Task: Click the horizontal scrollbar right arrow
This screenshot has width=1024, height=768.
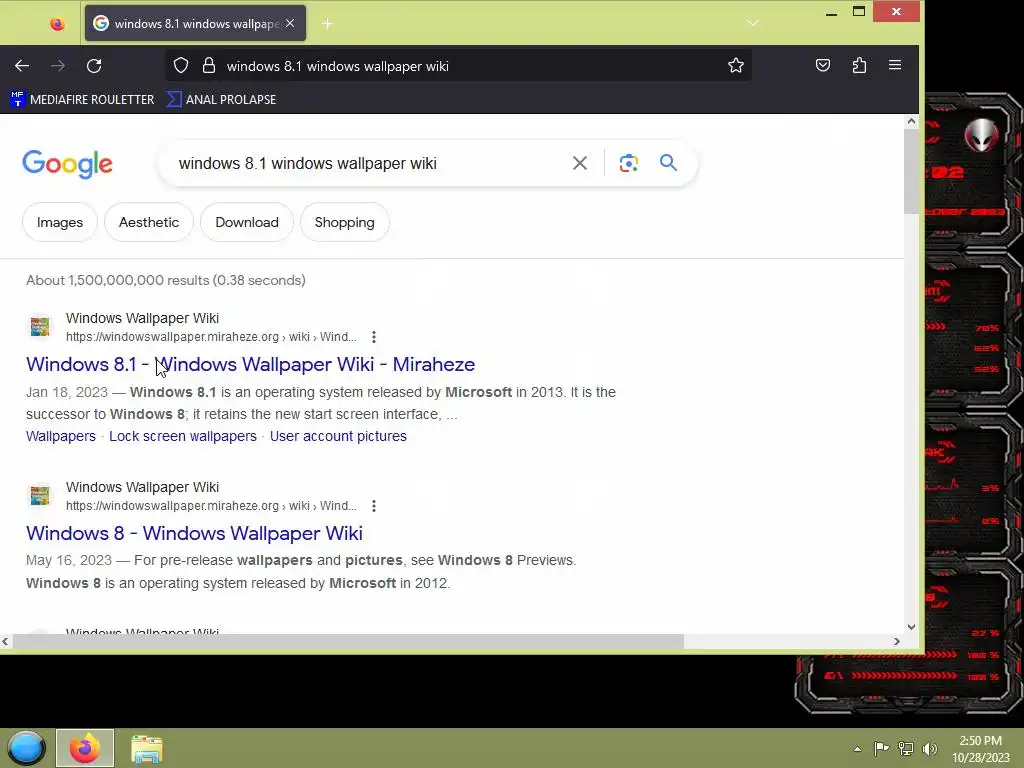Action: 897,641
